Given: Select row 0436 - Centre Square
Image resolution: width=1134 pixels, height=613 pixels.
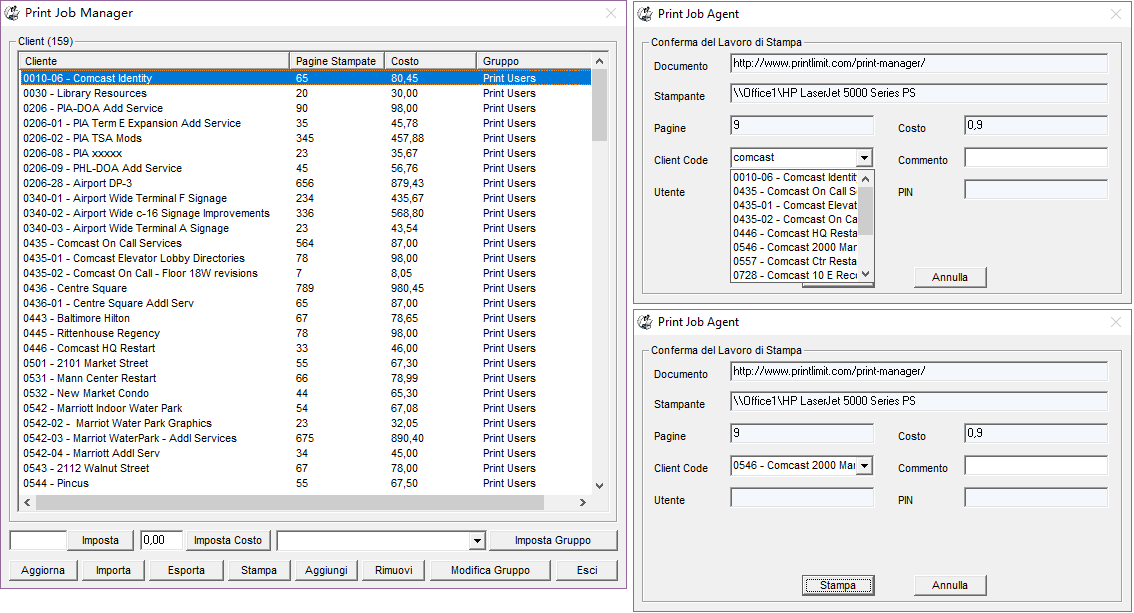Looking at the screenshot, I should point(305,288).
